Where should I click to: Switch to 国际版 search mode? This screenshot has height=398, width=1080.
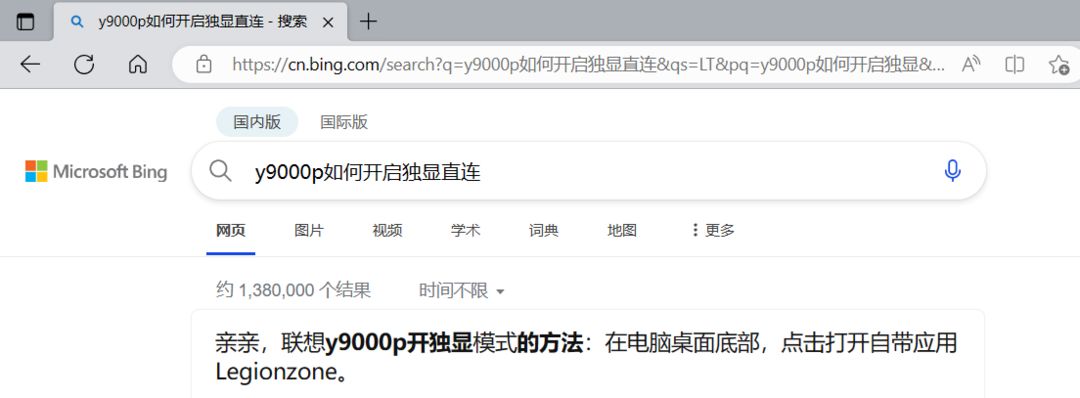pos(344,123)
